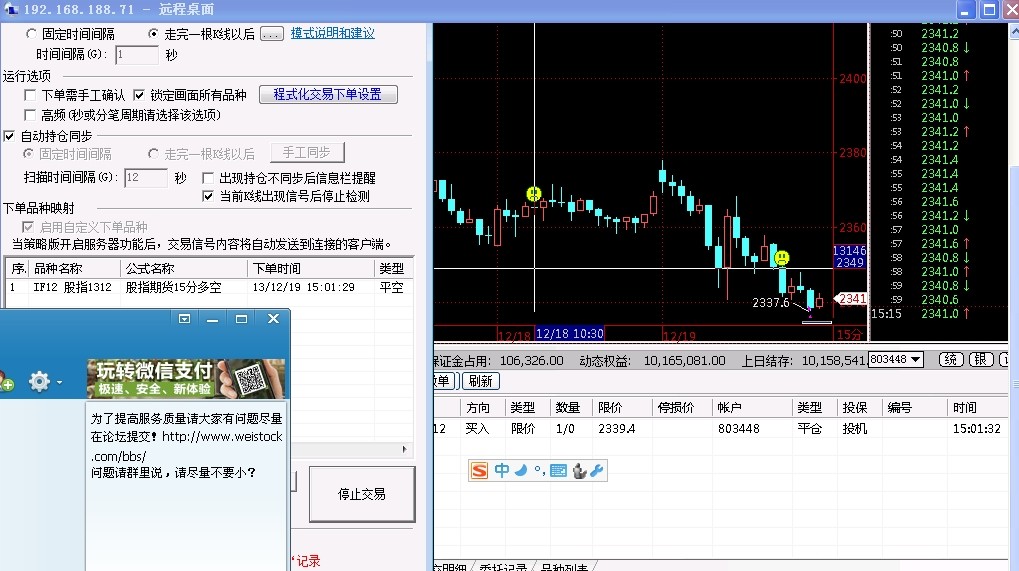Open Sogou wrench settings icon
Image resolution: width=1019 pixels, height=571 pixels.
[x=597, y=470]
